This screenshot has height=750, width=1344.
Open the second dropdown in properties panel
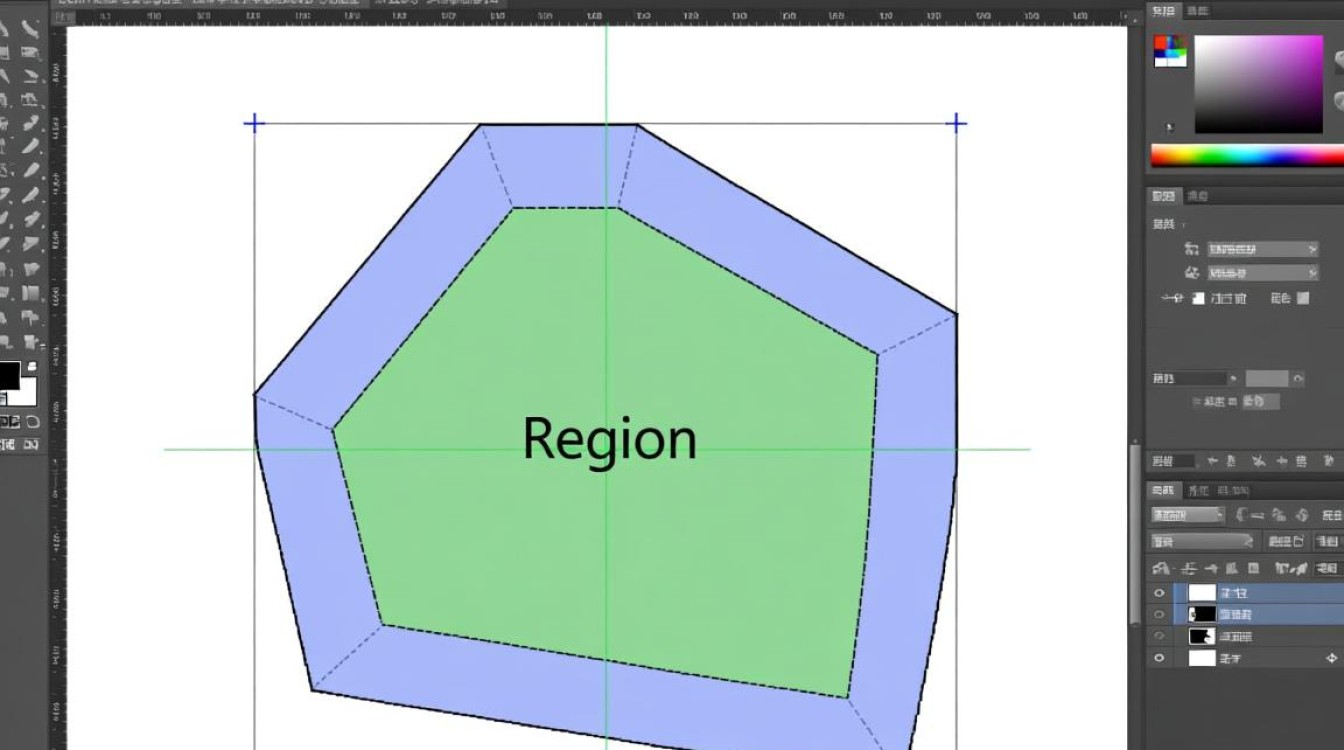1263,273
